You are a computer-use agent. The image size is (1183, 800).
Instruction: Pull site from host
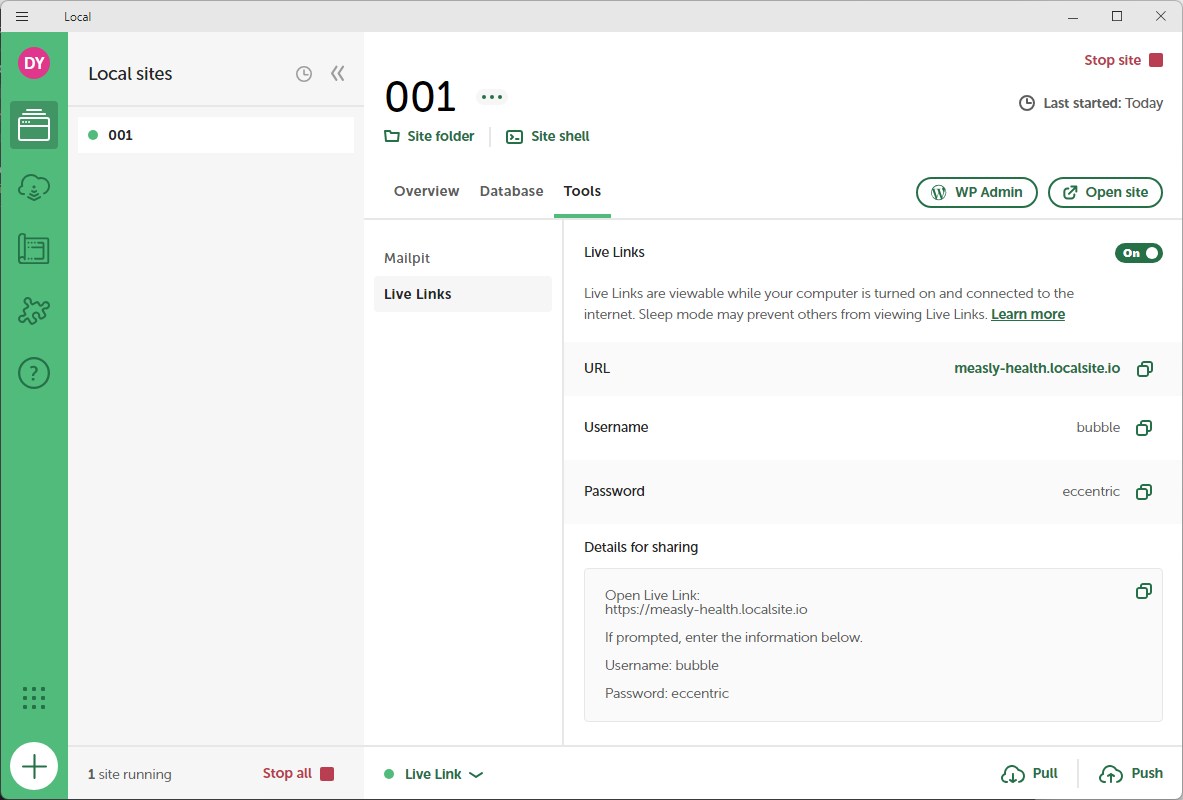pos(1029,774)
